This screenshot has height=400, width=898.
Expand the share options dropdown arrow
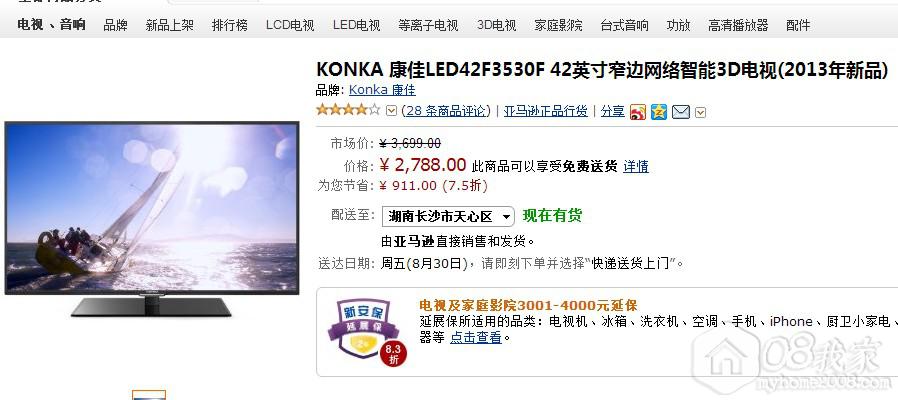pyautogui.click(x=700, y=112)
